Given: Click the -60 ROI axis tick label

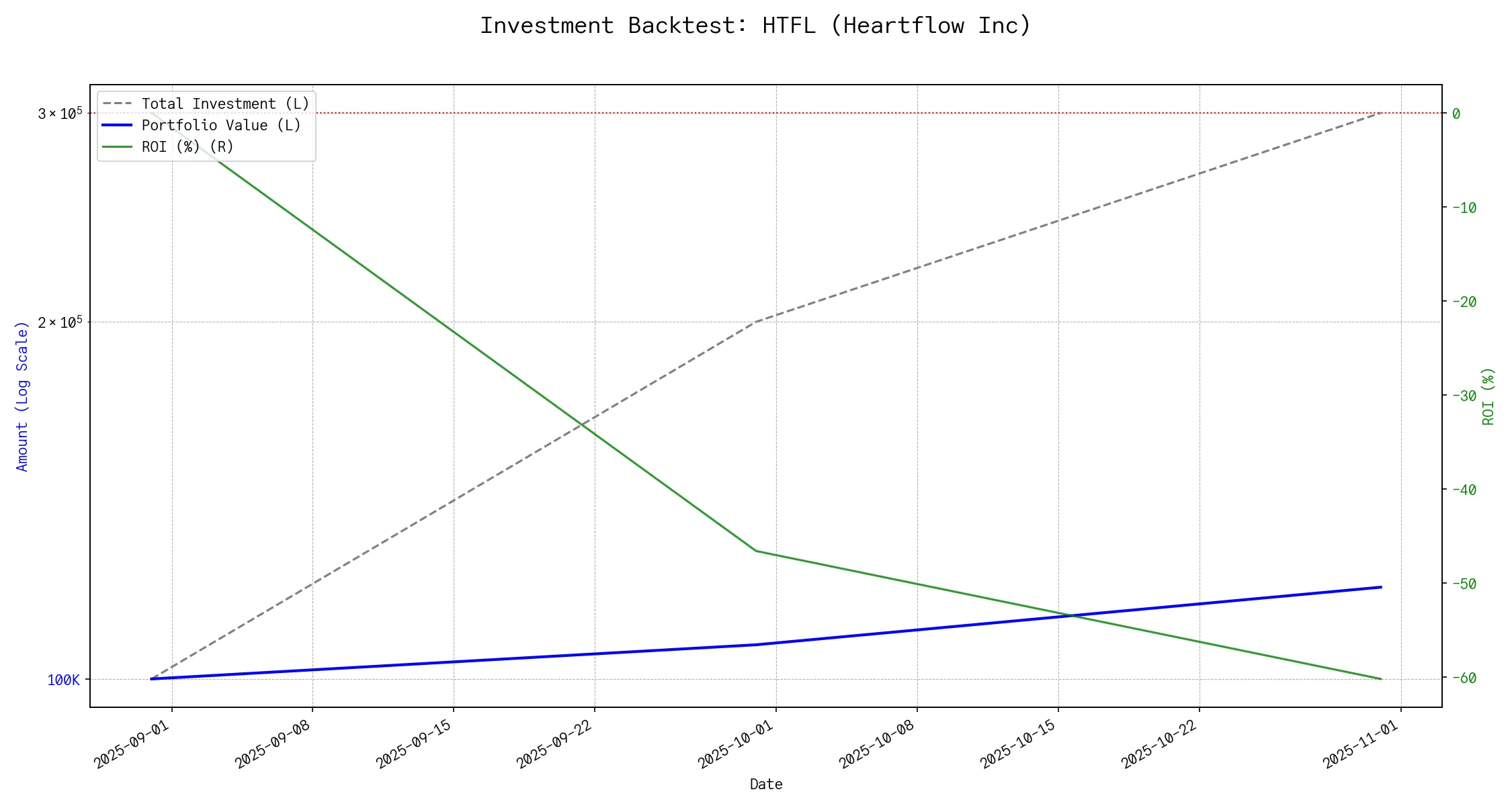Looking at the screenshot, I should pyautogui.click(x=1464, y=678).
